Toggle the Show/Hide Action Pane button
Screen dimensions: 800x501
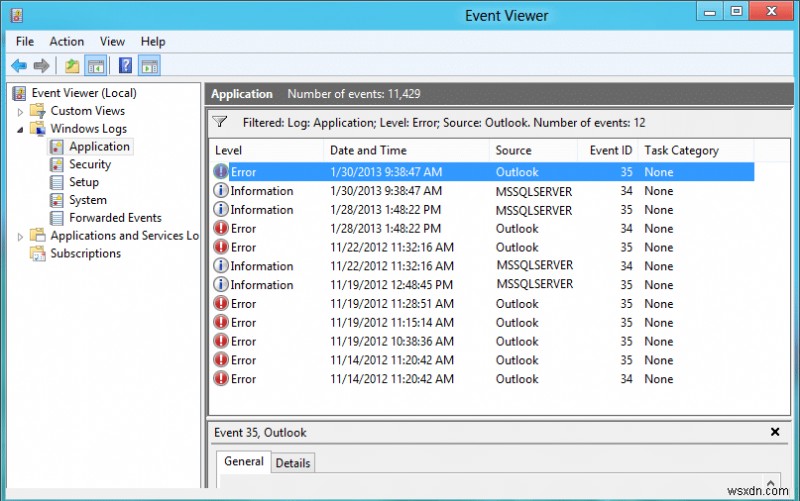pos(149,66)
